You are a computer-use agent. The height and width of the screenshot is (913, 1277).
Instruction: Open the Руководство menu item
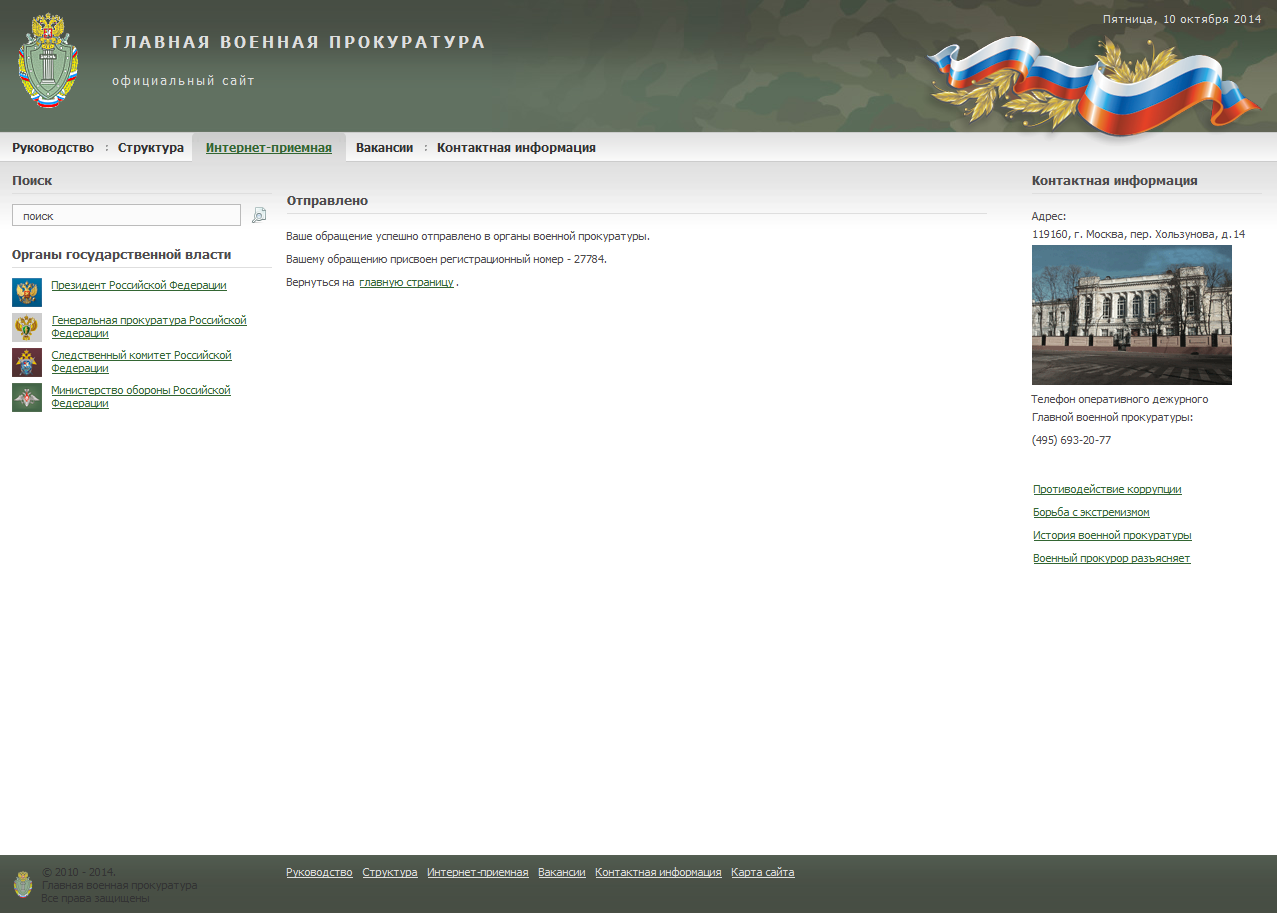click(53, 147)
